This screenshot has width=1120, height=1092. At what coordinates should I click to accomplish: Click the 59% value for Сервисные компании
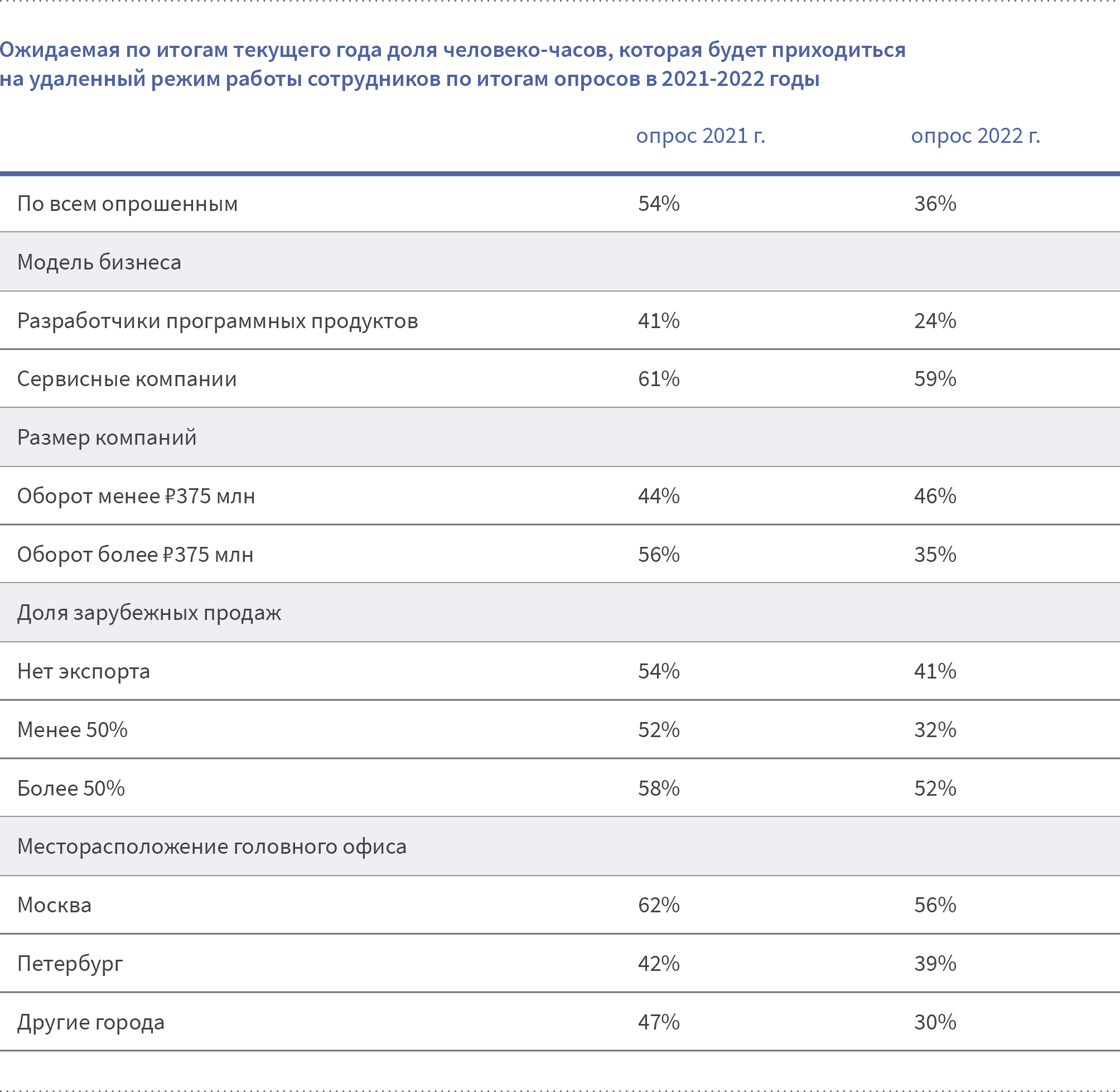tap(935, 379)
